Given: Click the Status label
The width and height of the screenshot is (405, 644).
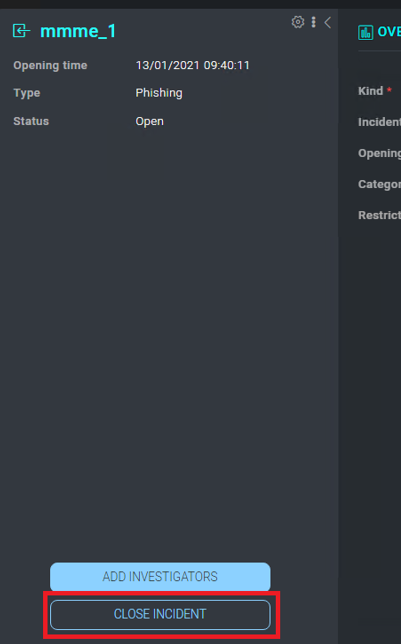Looking at the screenshot, I should point(31,121).
